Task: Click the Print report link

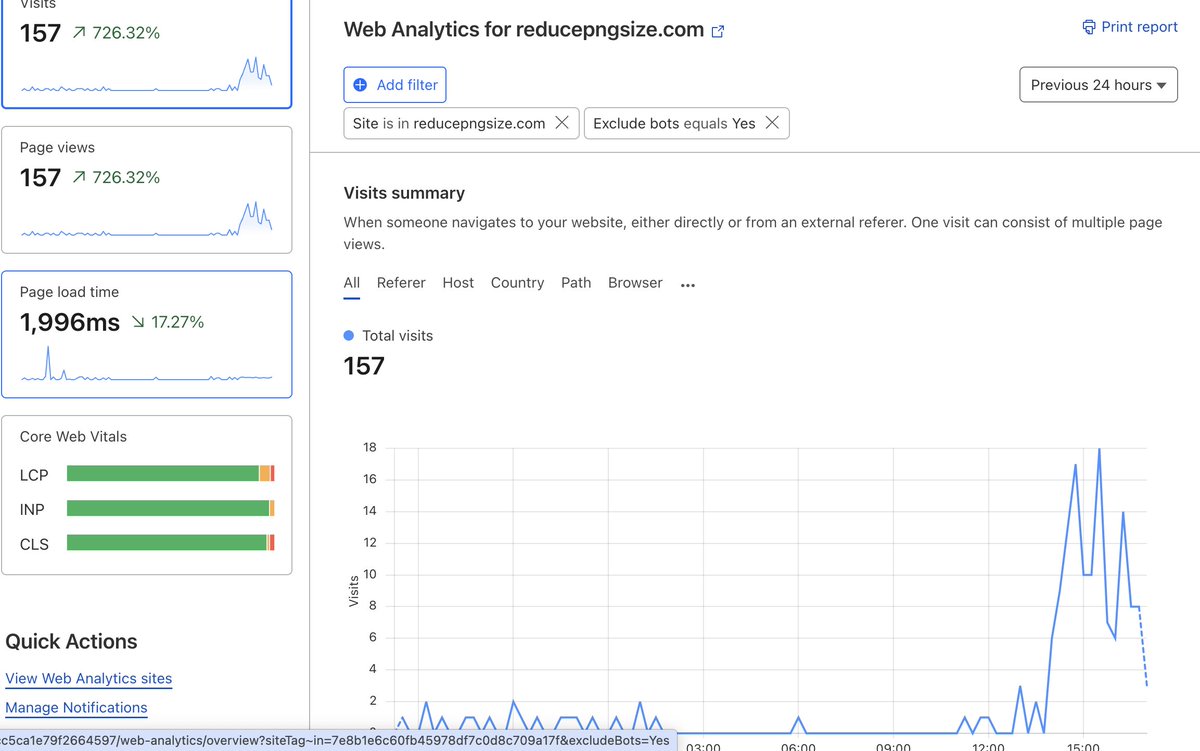Action: pyautogui.click(x=1130, y=27)
